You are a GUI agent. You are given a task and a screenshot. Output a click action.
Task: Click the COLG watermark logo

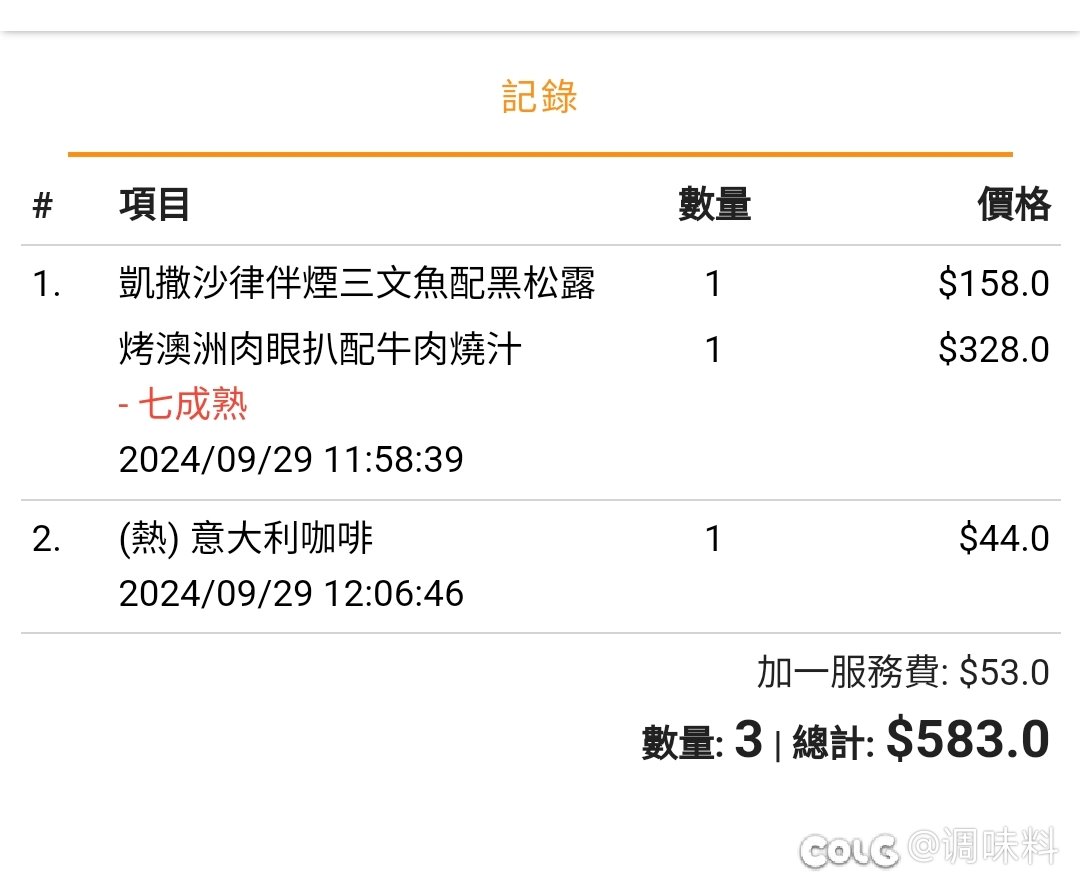[x=849, y=850]
